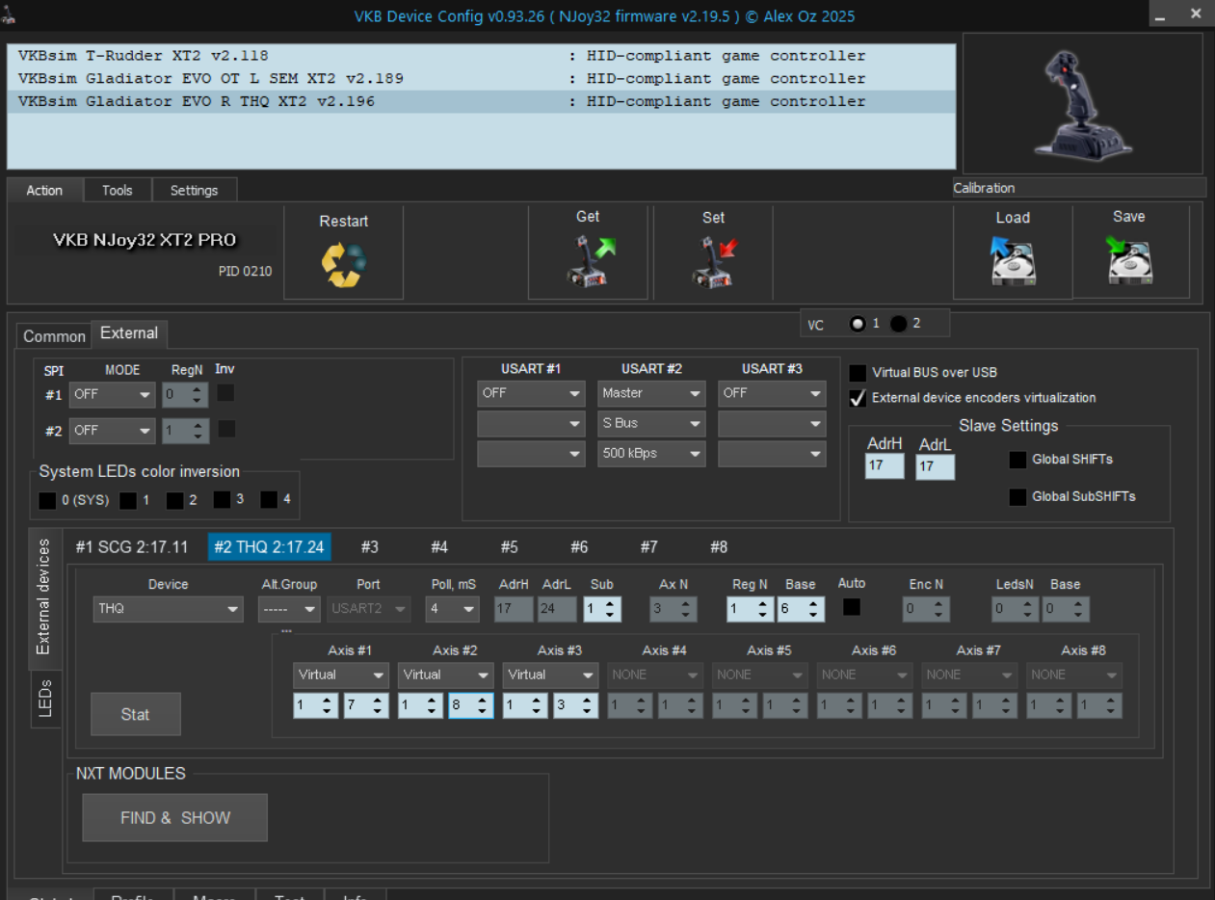Open the Device THQ dropdown
The image size is (1215, 900).
pos(168,609)
